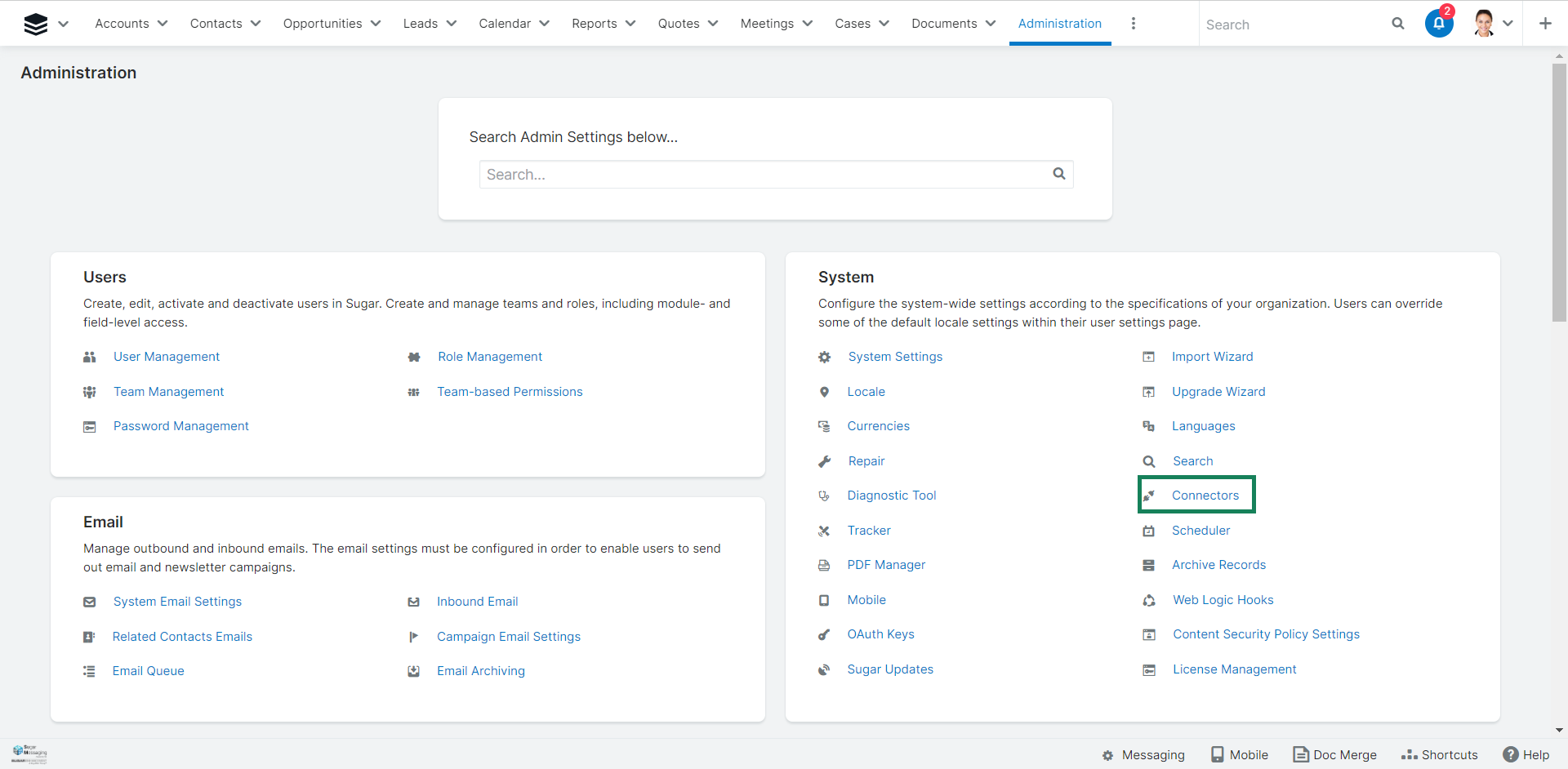Open Messaging in the footer bar
This screenshot has width=1568, height=769.
[x=1143, y=754]
